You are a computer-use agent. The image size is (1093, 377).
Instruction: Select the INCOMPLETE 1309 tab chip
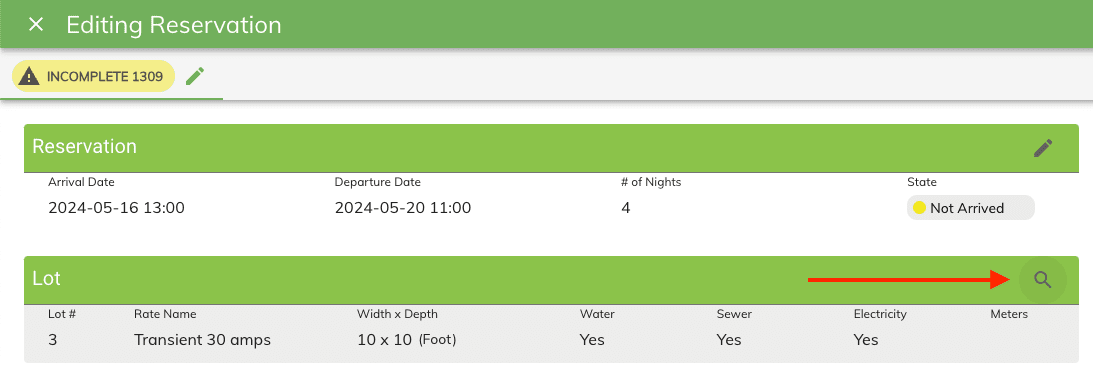(x=93, y=76)
